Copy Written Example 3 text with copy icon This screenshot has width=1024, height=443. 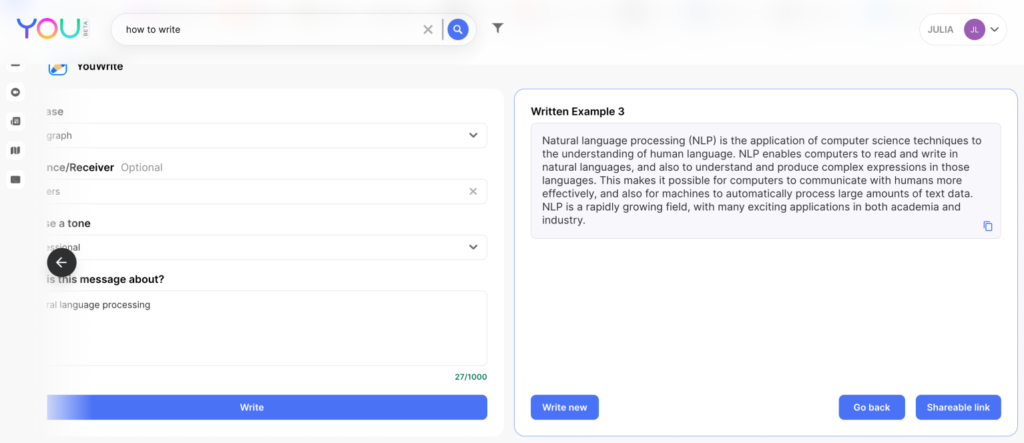987,226
